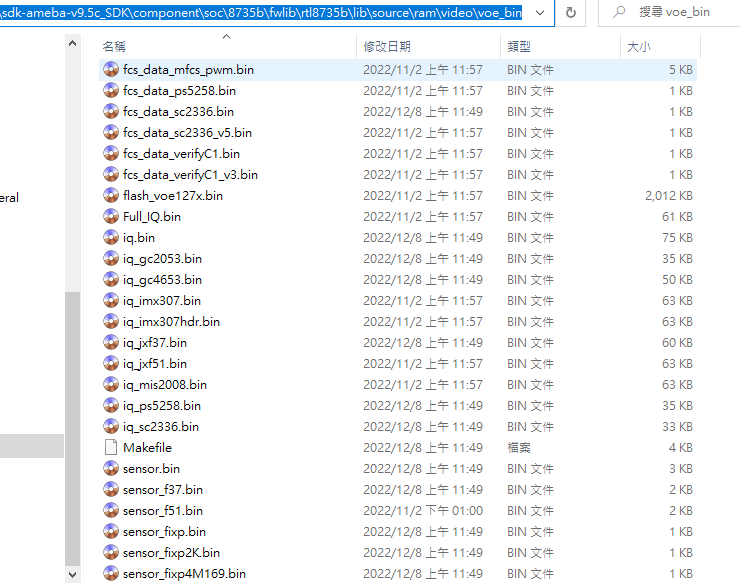The image size is (740, 588).
Task: Sort by the 類型 column header
Action: [519, 47]
